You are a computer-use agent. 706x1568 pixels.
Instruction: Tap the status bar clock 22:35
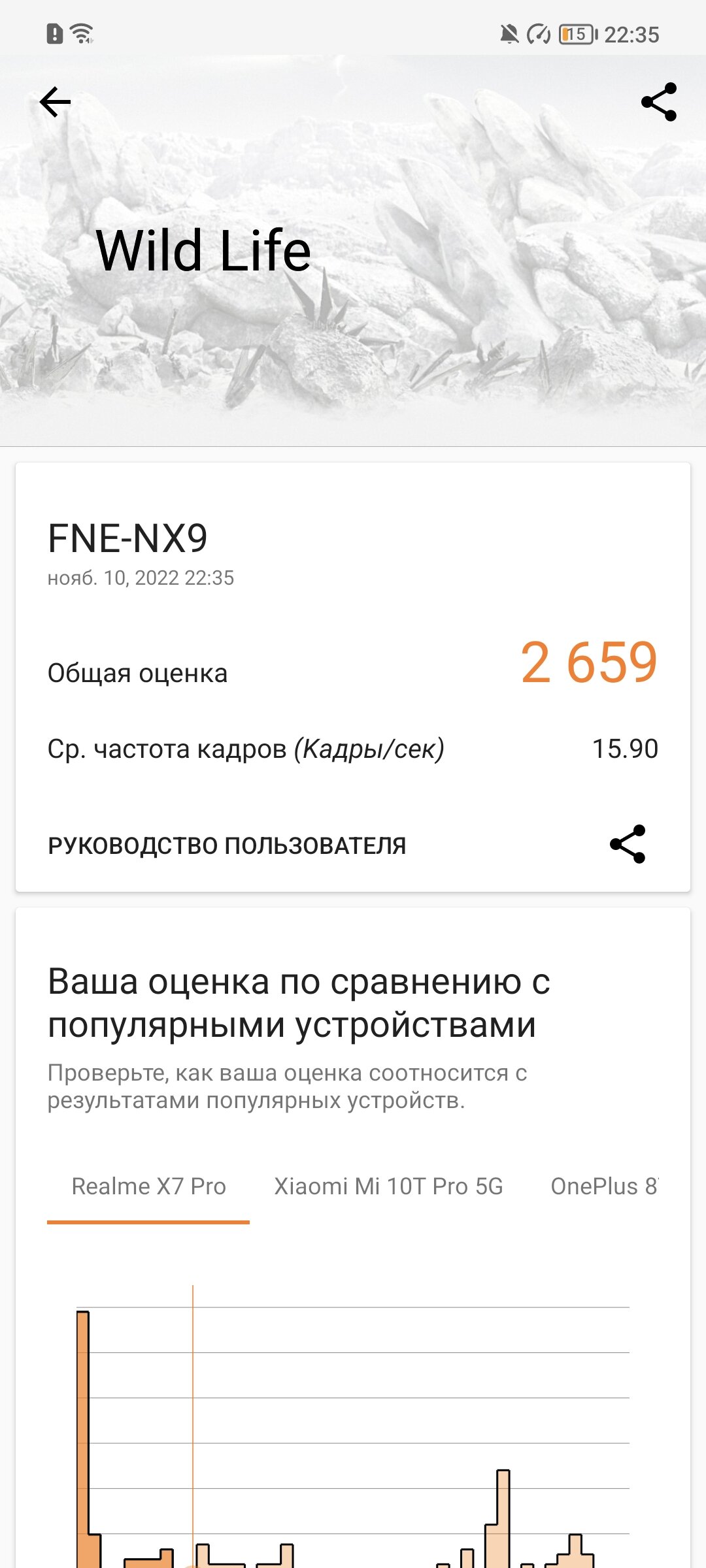[x=631, y=35]
